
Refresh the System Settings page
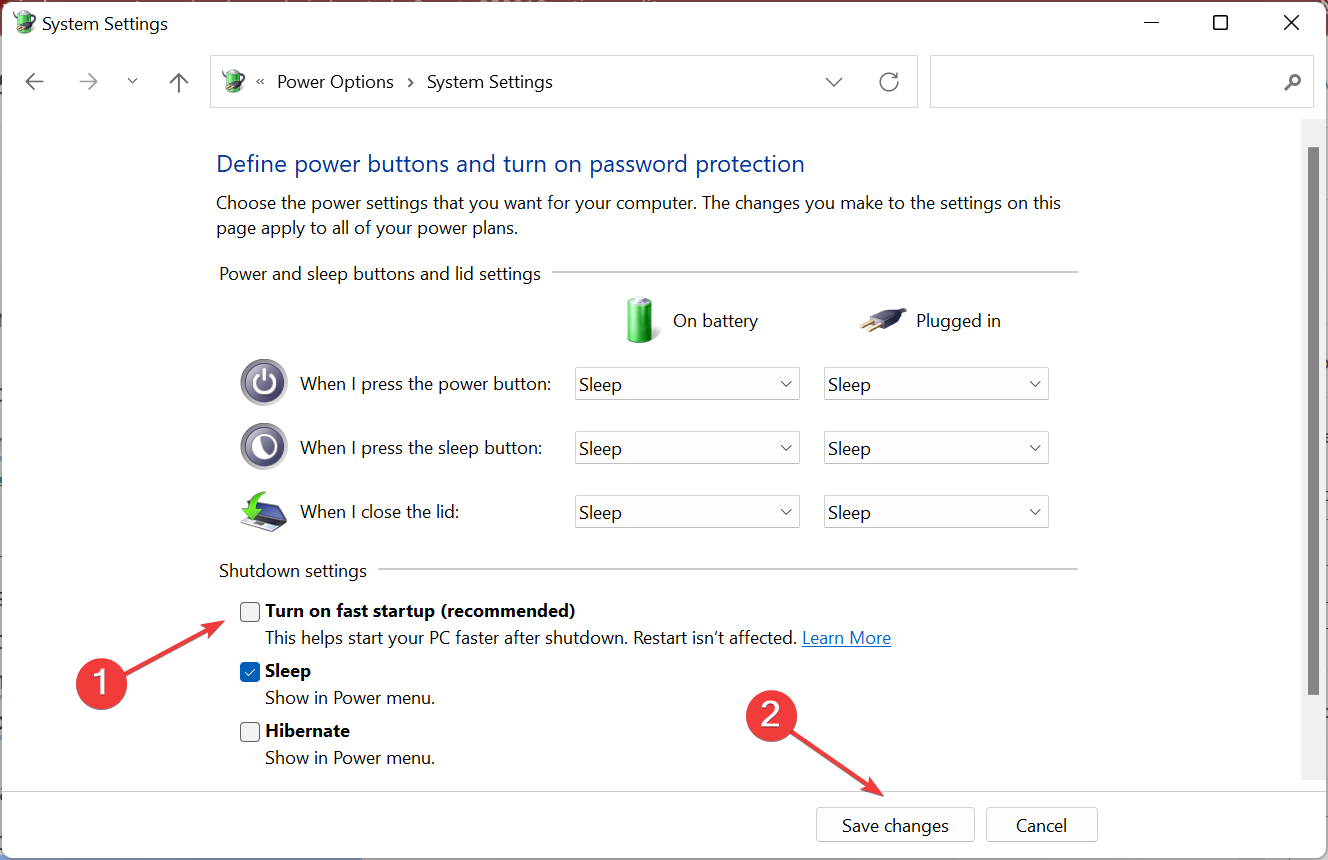click(889, 82)
